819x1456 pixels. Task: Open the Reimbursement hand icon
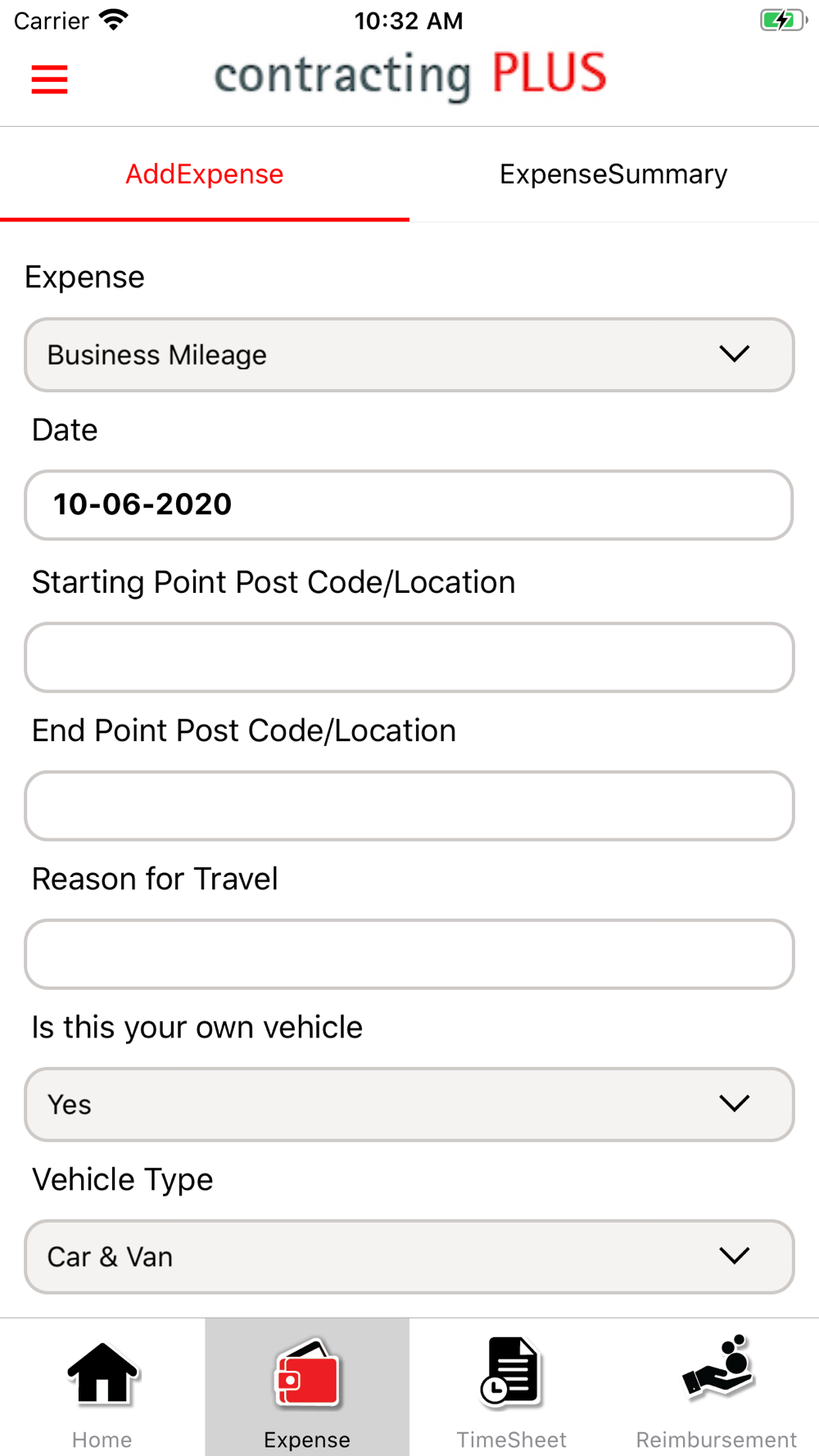[x=717, y=1367]
